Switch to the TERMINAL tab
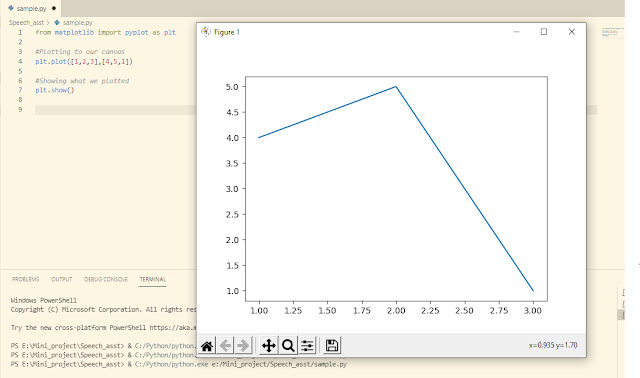This screenshot has width=640, height=378. pyautogui.click(x=153, y=279)
